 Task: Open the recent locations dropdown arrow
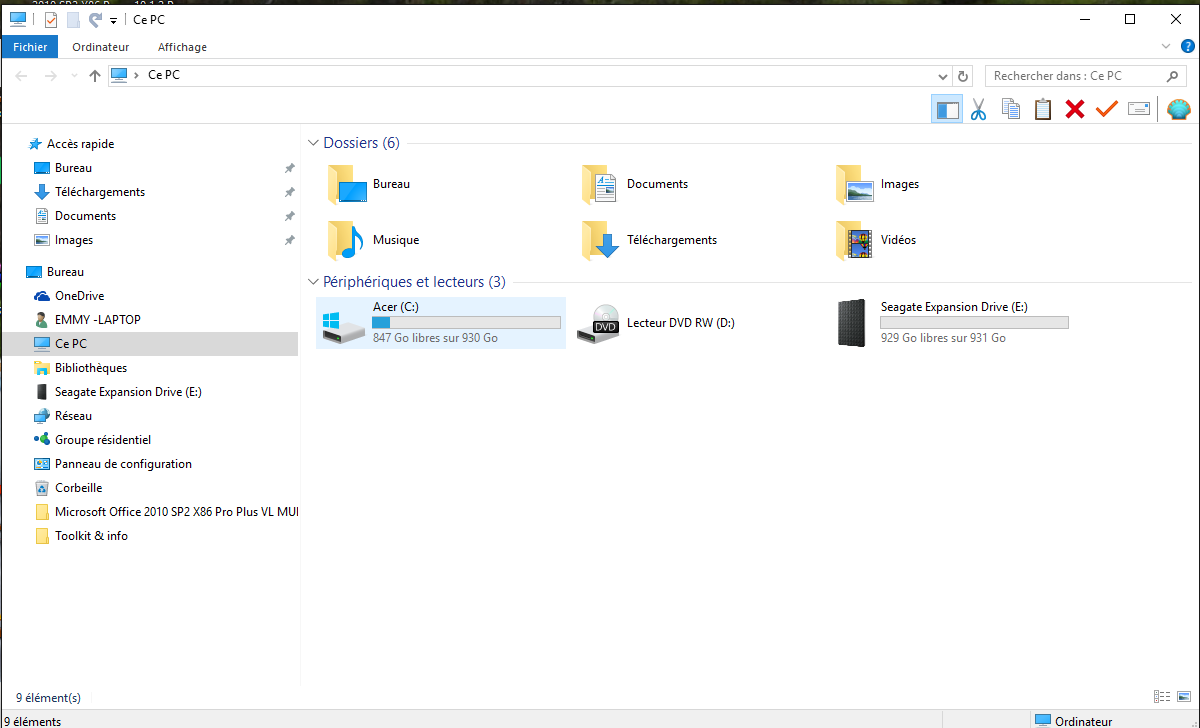coord(74,77)
